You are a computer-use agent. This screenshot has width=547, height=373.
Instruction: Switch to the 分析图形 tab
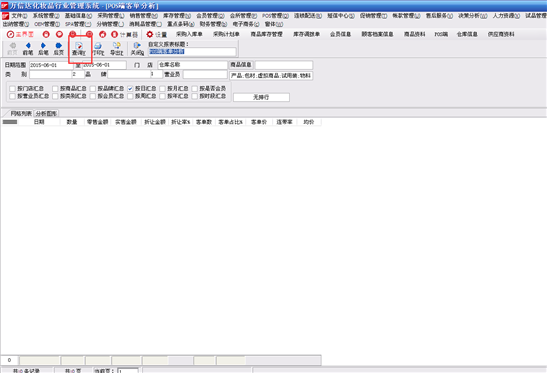pos(46,113)
